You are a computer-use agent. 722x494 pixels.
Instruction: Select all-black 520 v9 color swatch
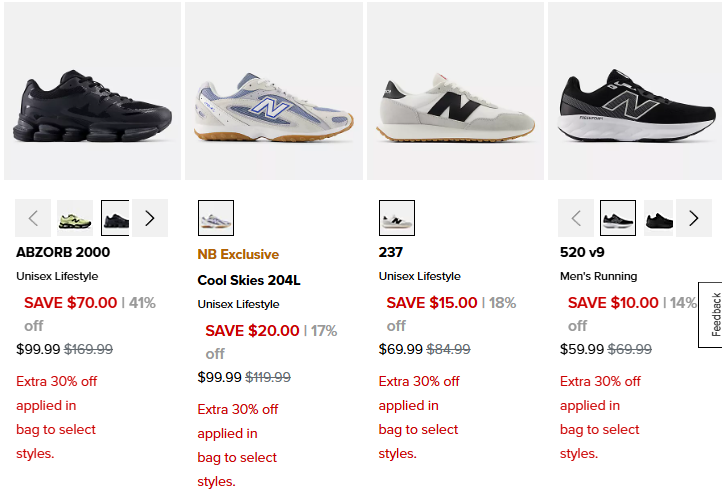[x=658, y=218]
